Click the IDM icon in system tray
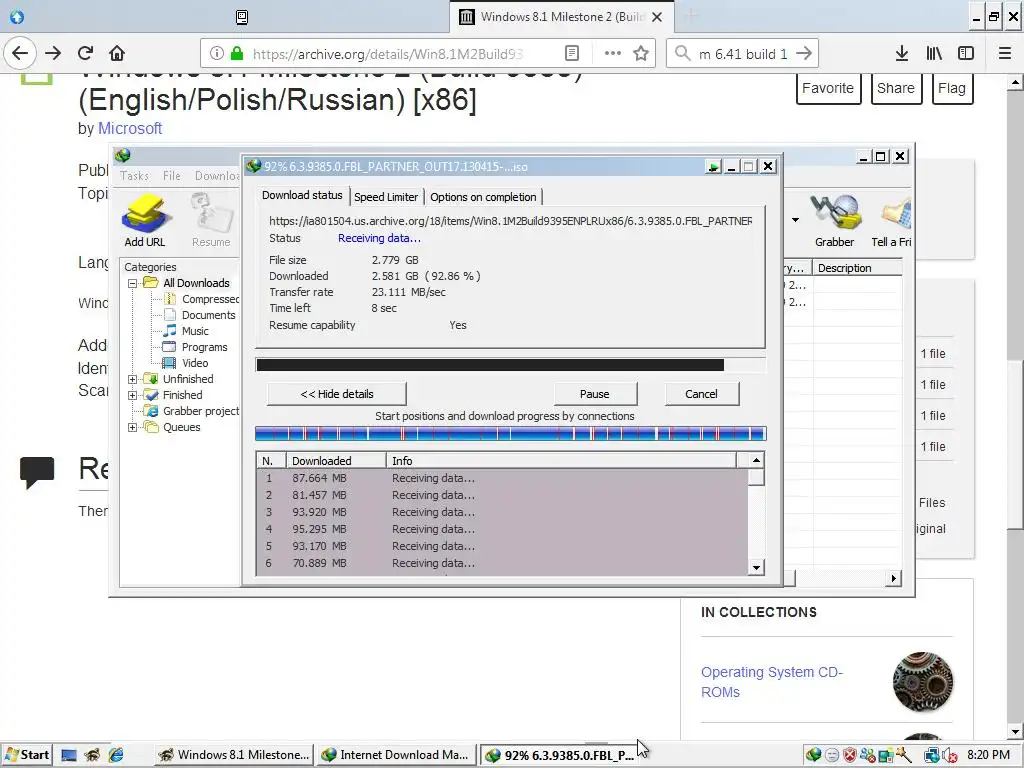This screenshot has height=768, width=1024. tap(813, 755)
